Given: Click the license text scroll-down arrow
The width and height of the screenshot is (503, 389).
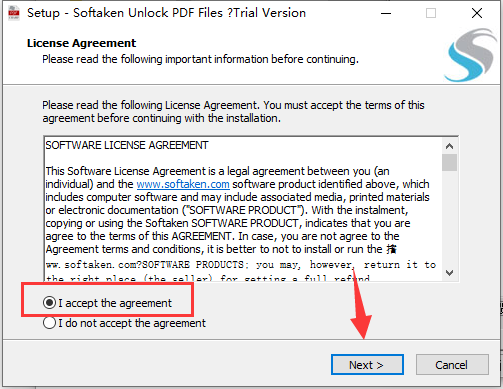Looking at the screenshot, I should tap(449, 273).
